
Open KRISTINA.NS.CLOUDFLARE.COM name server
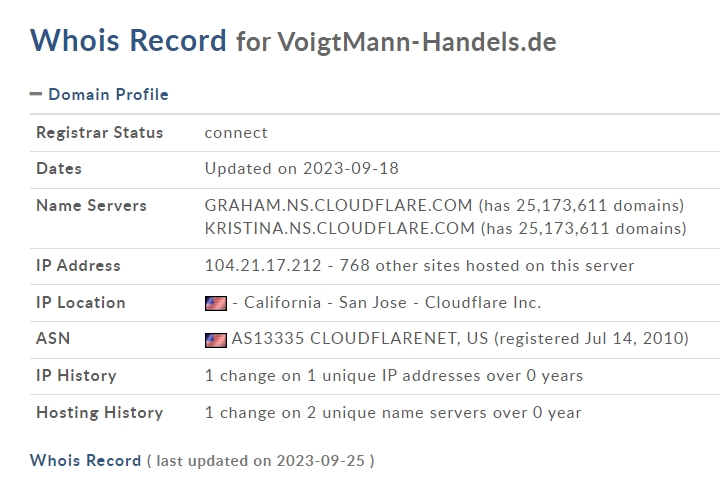pyautogui.click(x=340, y=228)
